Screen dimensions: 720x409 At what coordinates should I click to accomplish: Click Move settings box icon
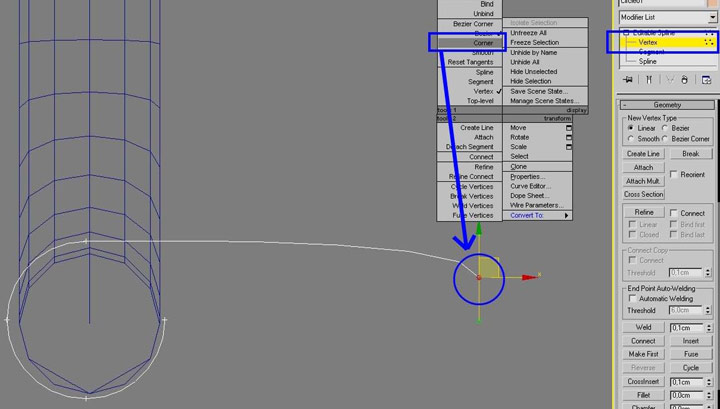[x=569, y=128]
